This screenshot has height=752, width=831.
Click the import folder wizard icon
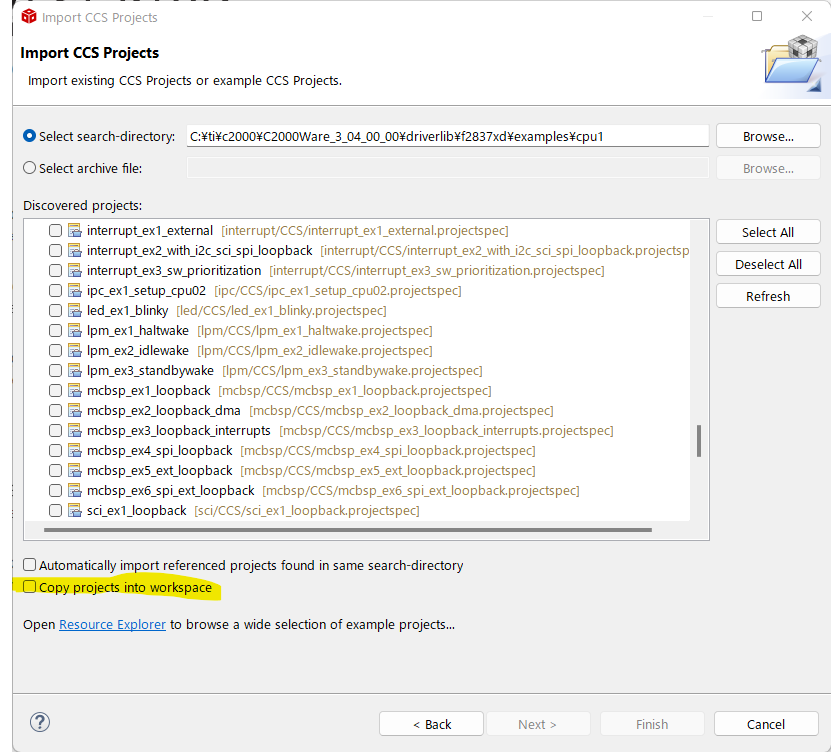pyautogui.click(x=793, y=64)
